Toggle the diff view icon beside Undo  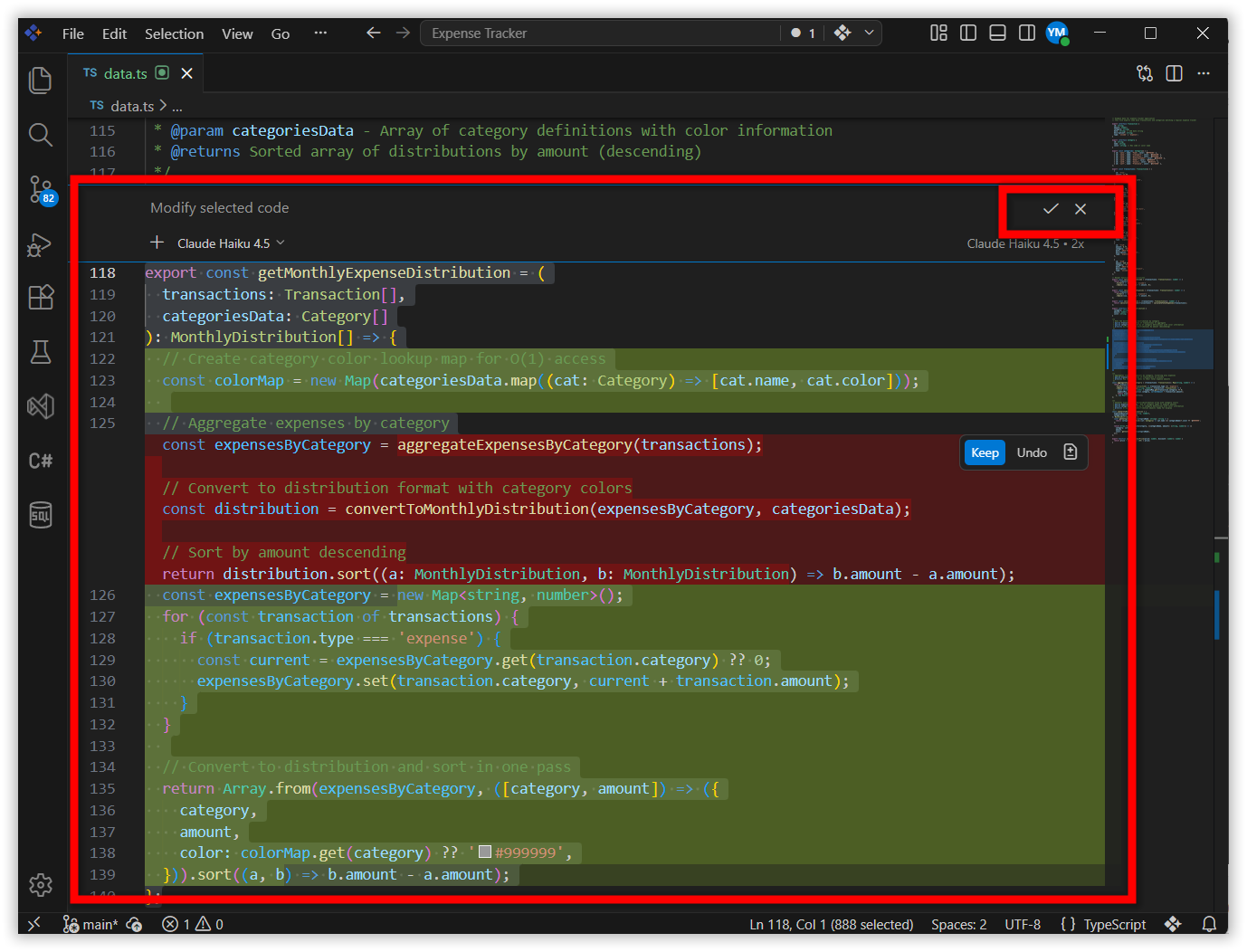pos(1071,452)
